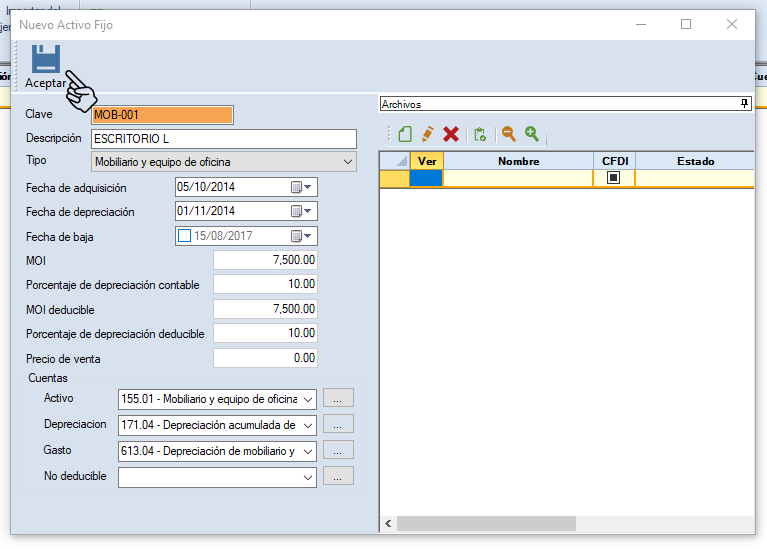767x549 pixels.
Task: Open the Activo account dropdown
Action: pyautogui.click(x=308, y=398)
